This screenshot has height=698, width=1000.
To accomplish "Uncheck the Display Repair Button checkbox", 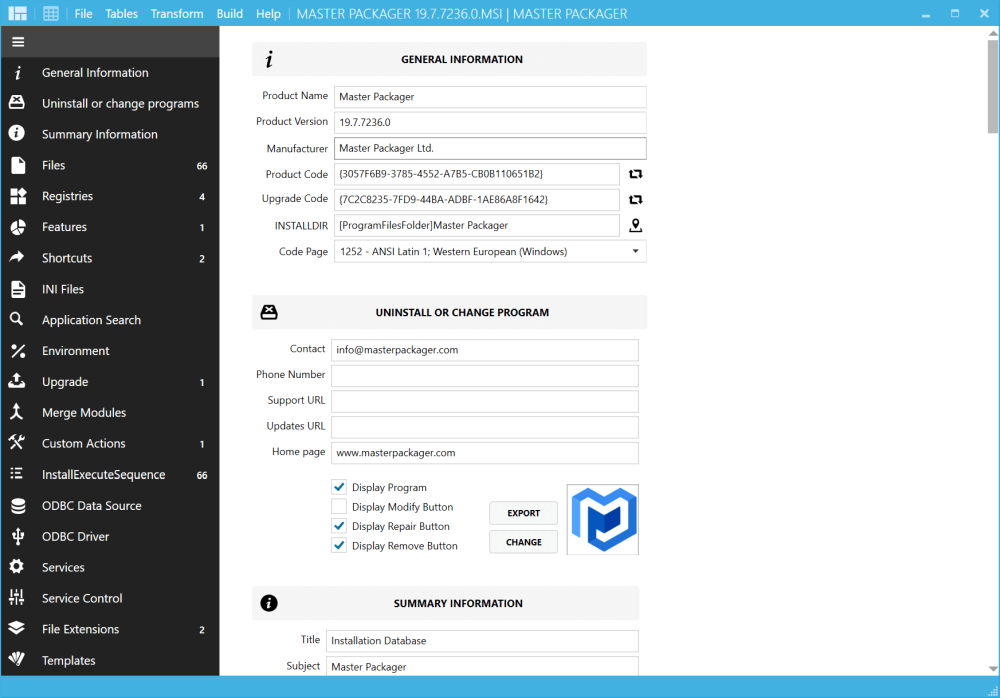I will 339,526.
